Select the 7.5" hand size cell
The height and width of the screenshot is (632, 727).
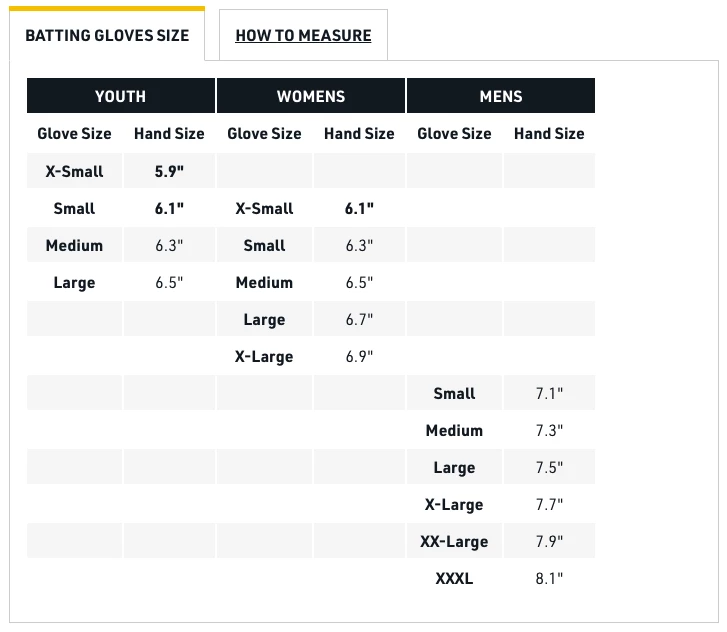pos(549,468)
